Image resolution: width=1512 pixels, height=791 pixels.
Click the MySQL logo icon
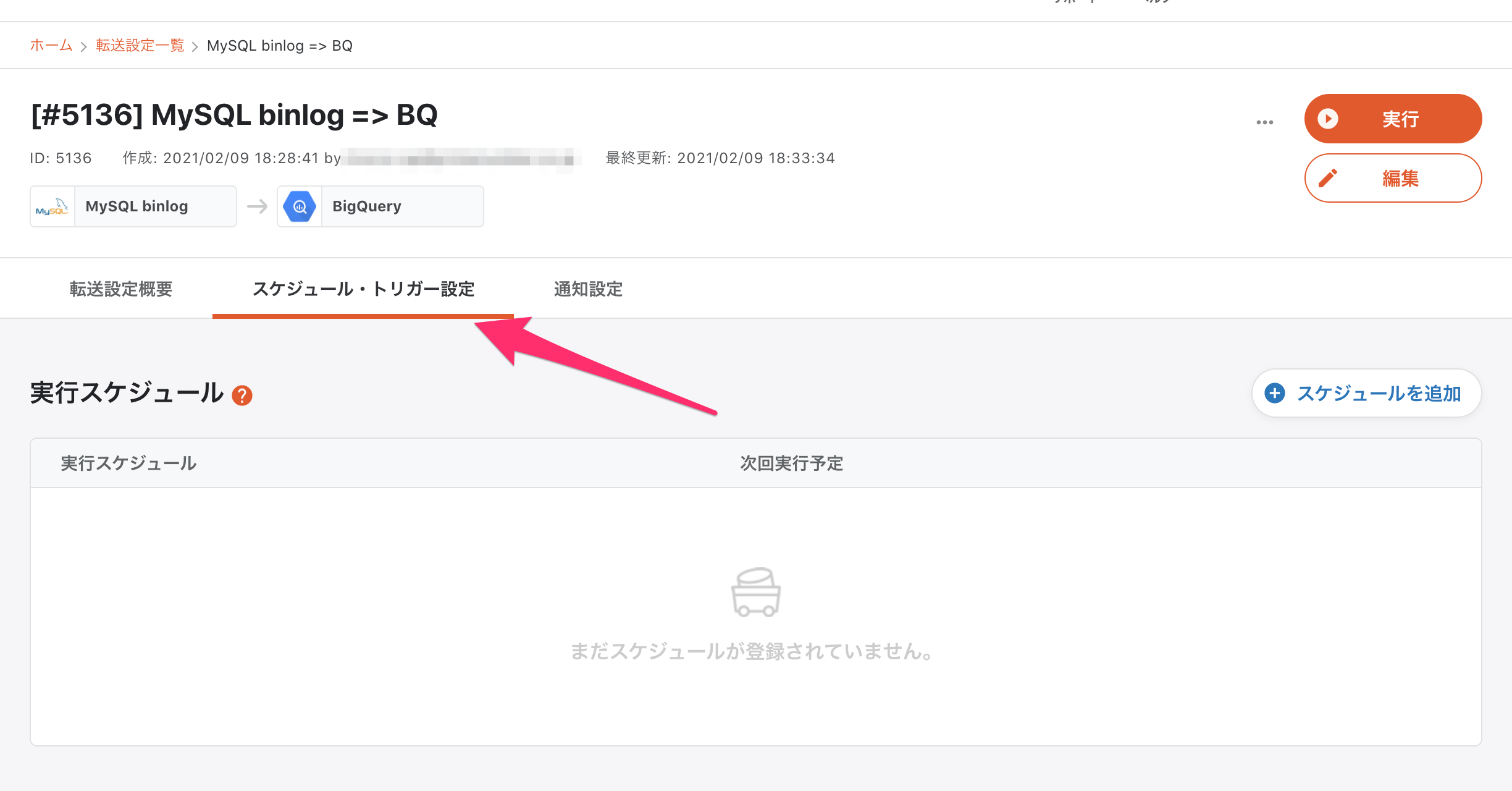(x=52, y=206)
